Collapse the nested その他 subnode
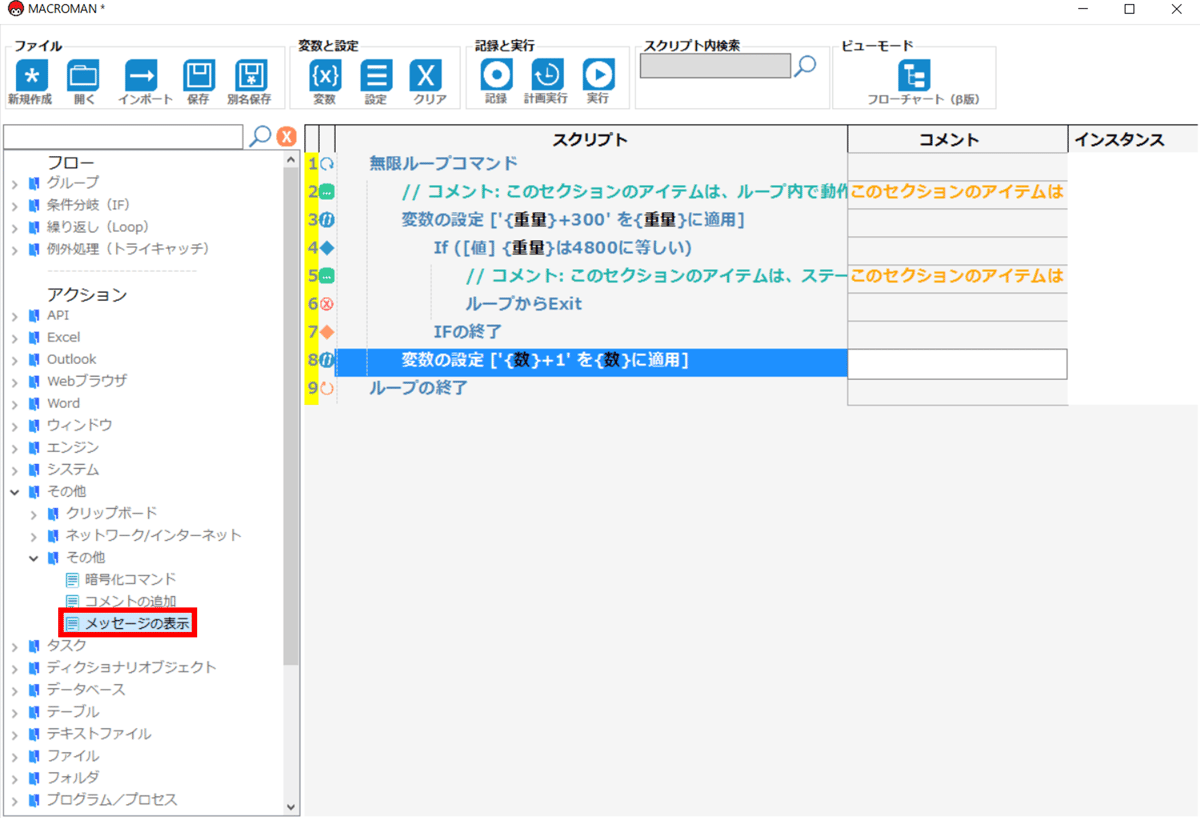The width and height of the screenshot is (1200, 818). click(34, 558)
